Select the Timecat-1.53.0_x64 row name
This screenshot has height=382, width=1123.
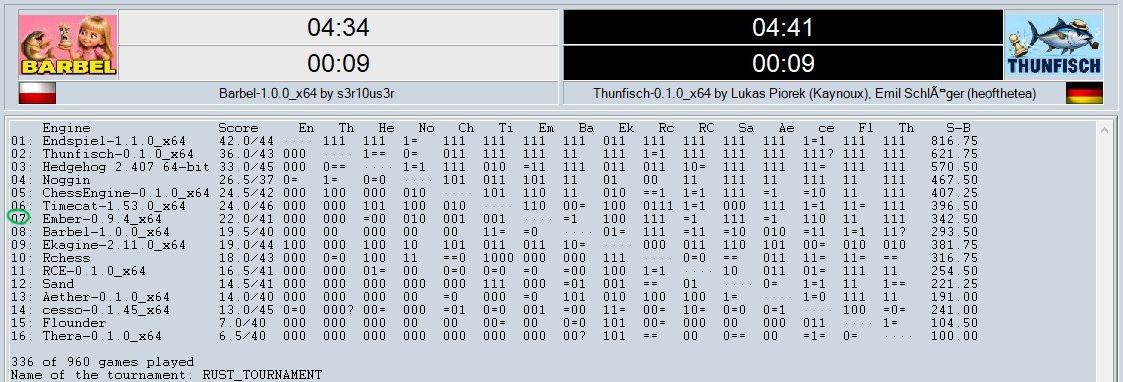[x=114, y=206]
